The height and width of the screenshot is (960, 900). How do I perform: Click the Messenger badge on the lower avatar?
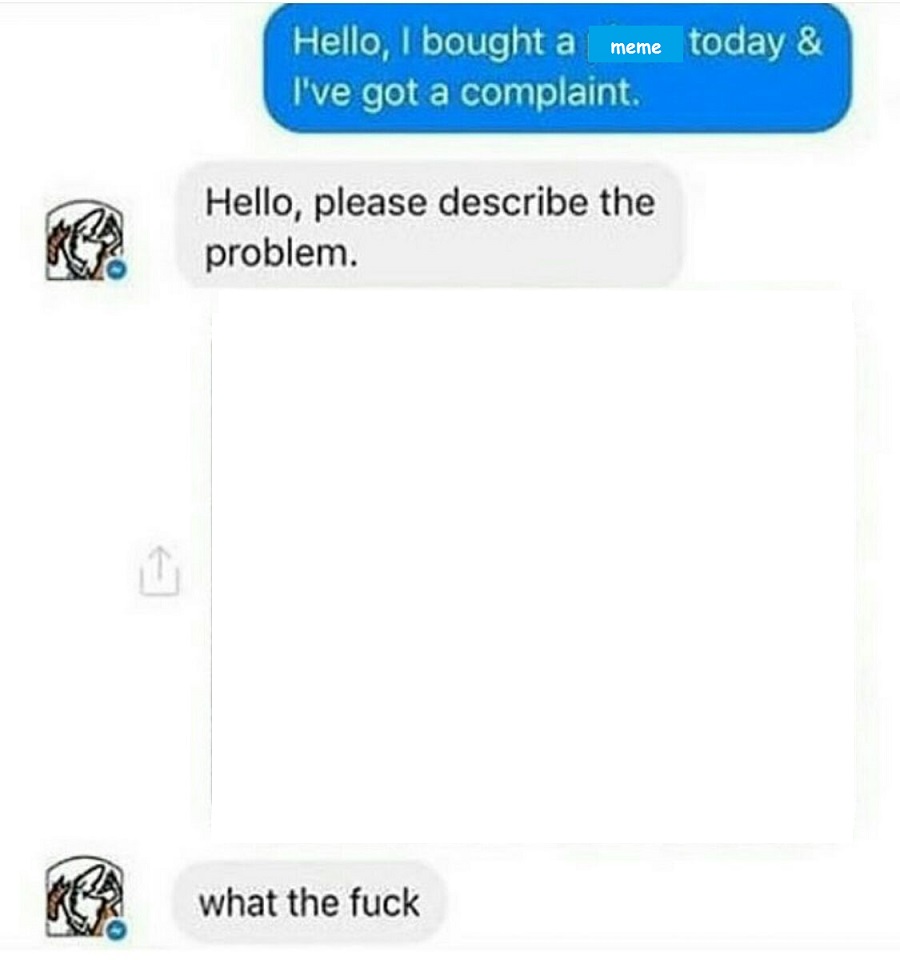tap(117, 929)
